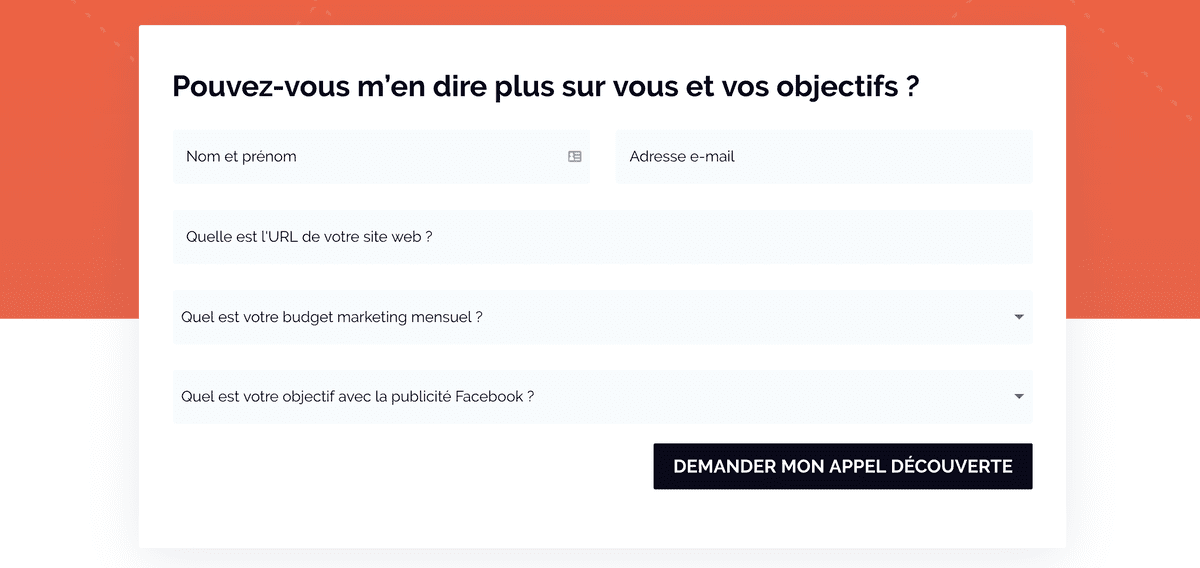1200x568 pixels.
Task: Click the "Quelle est l'URL" placeholder text
Action: point(309,237)
